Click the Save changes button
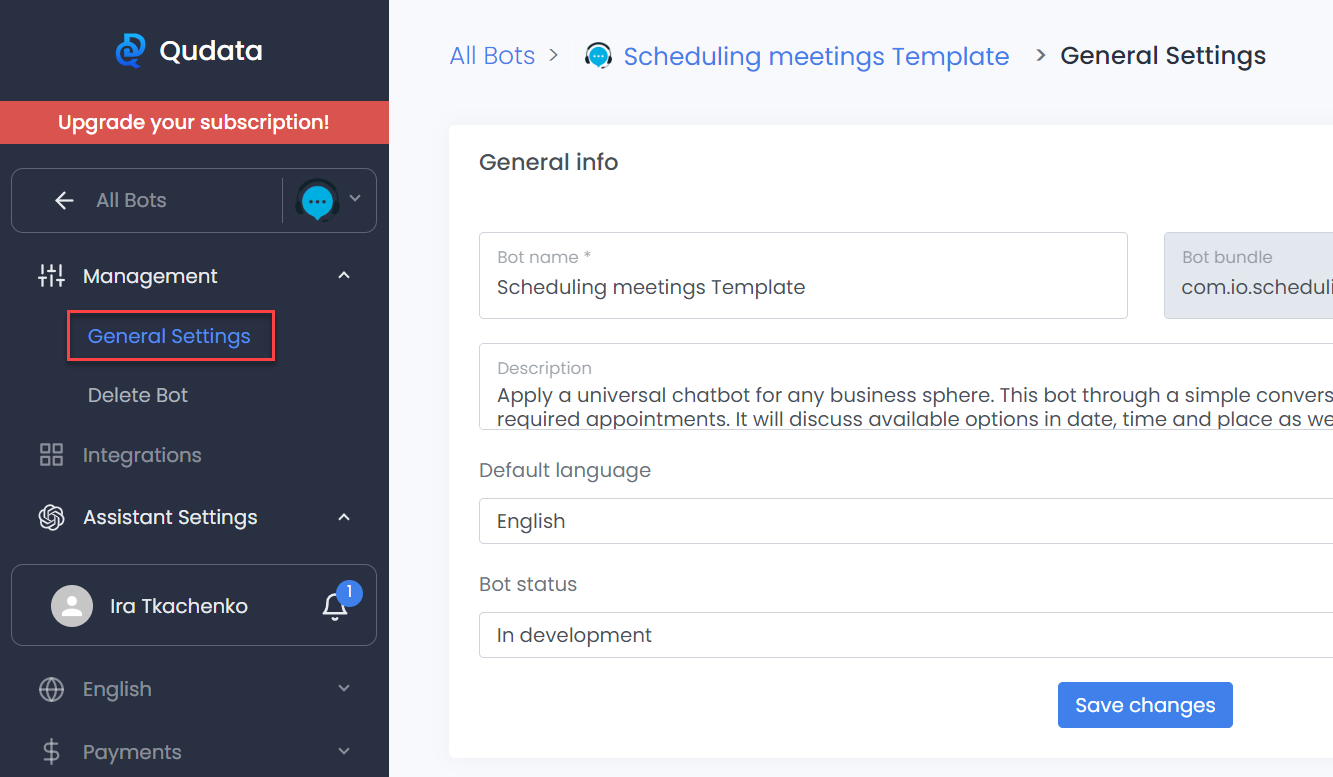 click(x=1145, y=705)
